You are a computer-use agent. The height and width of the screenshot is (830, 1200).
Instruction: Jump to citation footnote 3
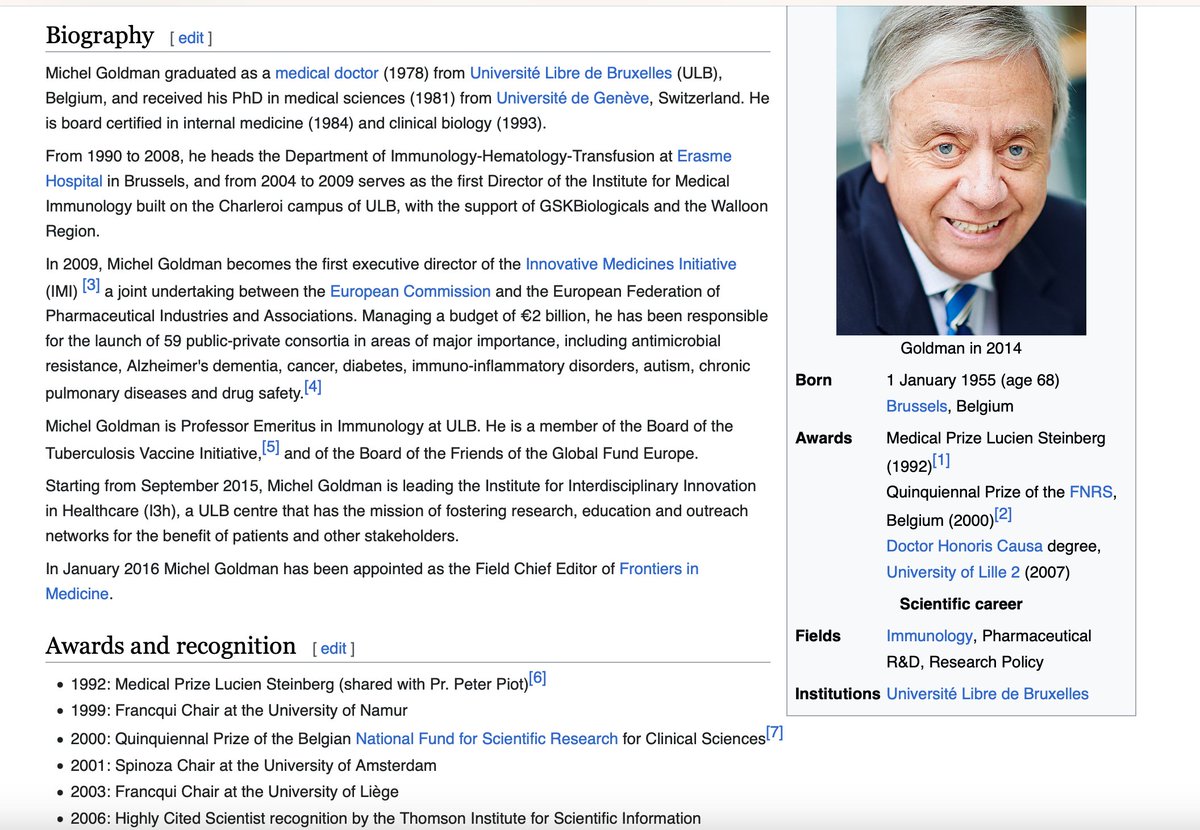click(91, 286)
